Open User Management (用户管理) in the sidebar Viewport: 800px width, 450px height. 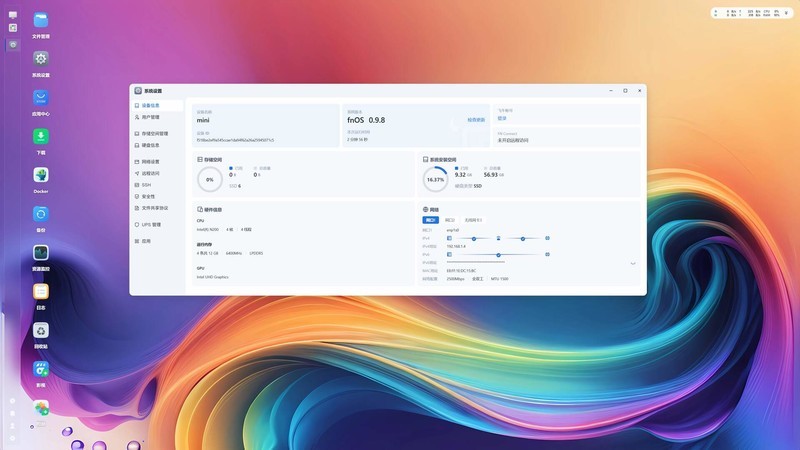(x=157, y=117)
